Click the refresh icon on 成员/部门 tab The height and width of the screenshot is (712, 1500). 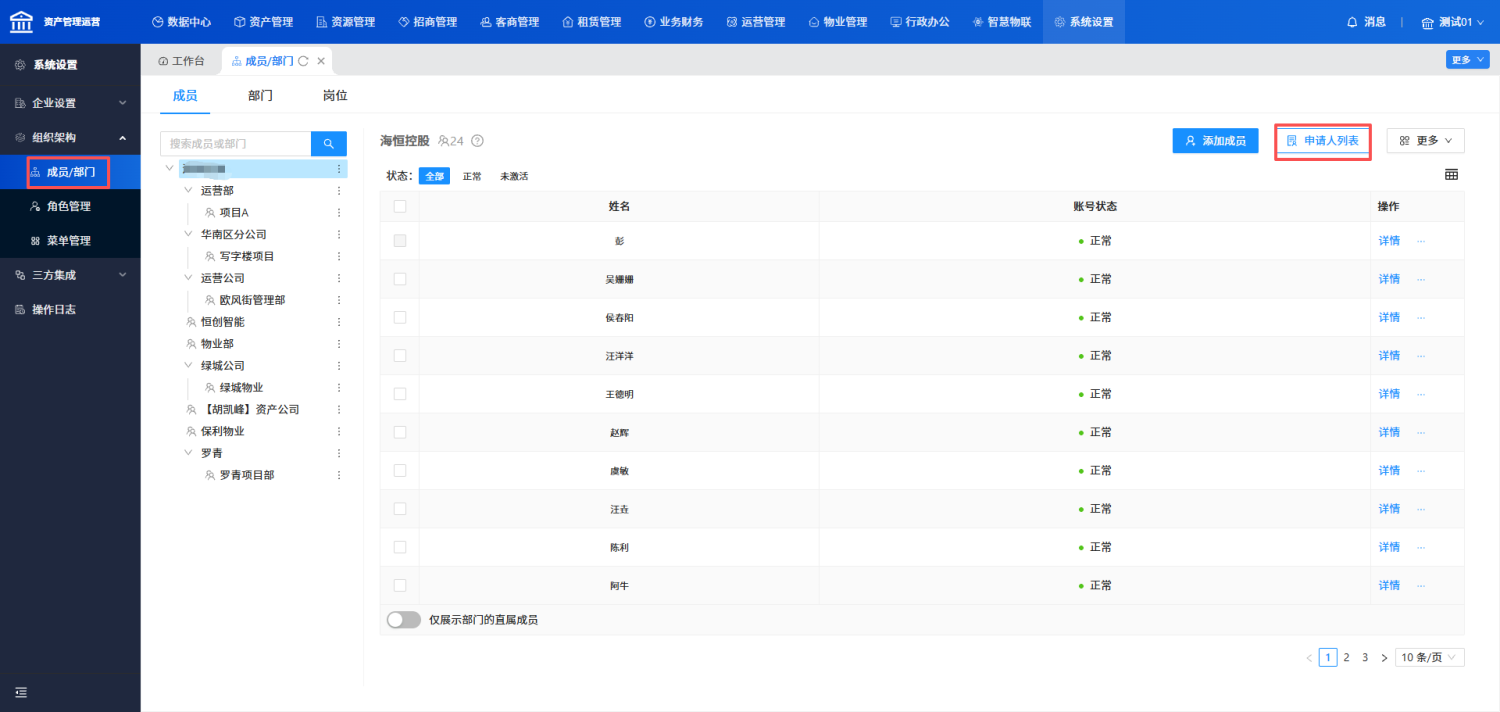[x=304, y=61]
